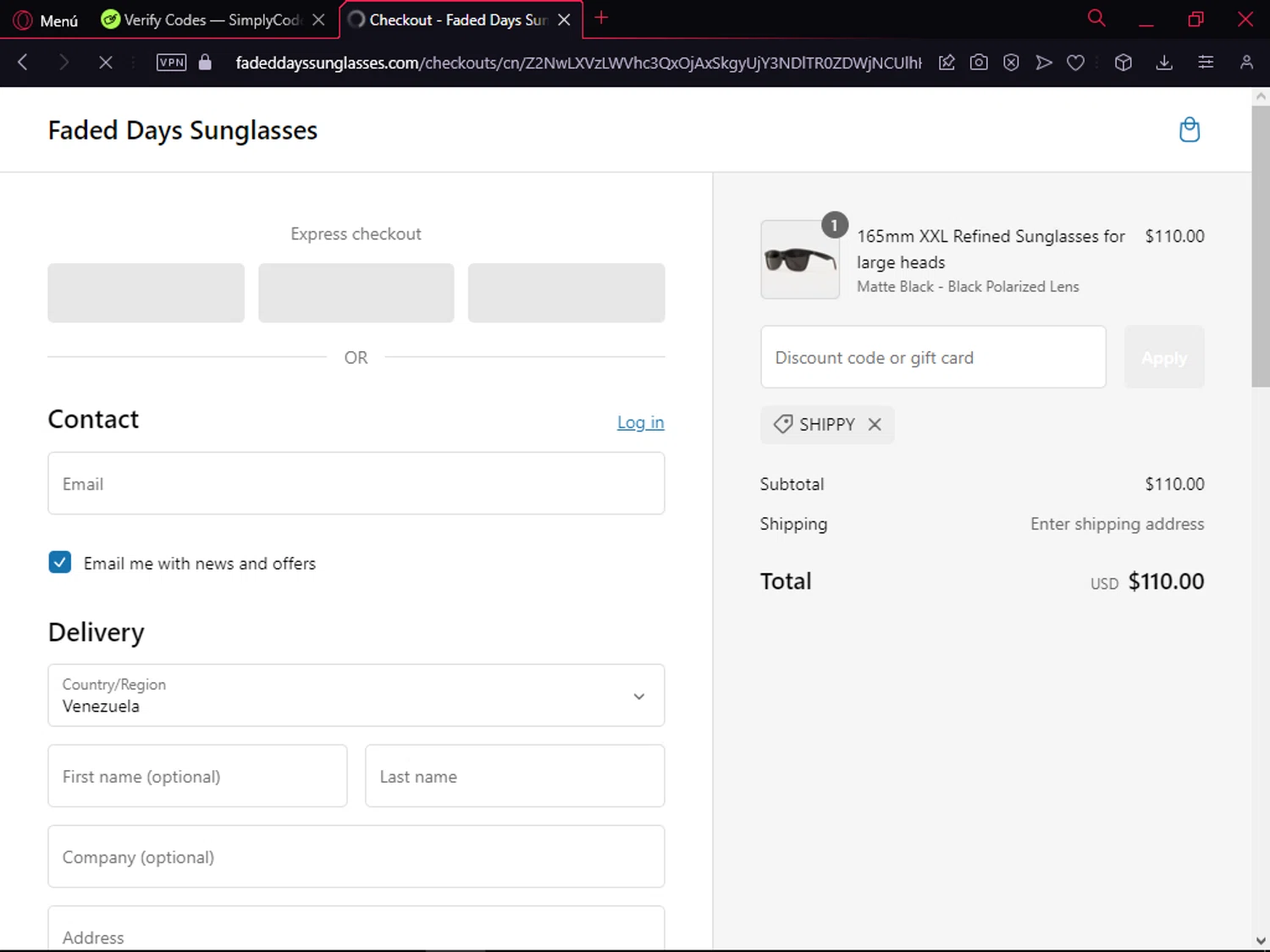Toggle the VPN badge
The width and height of the screenshot is (1270, 952).
pos(171,62)
